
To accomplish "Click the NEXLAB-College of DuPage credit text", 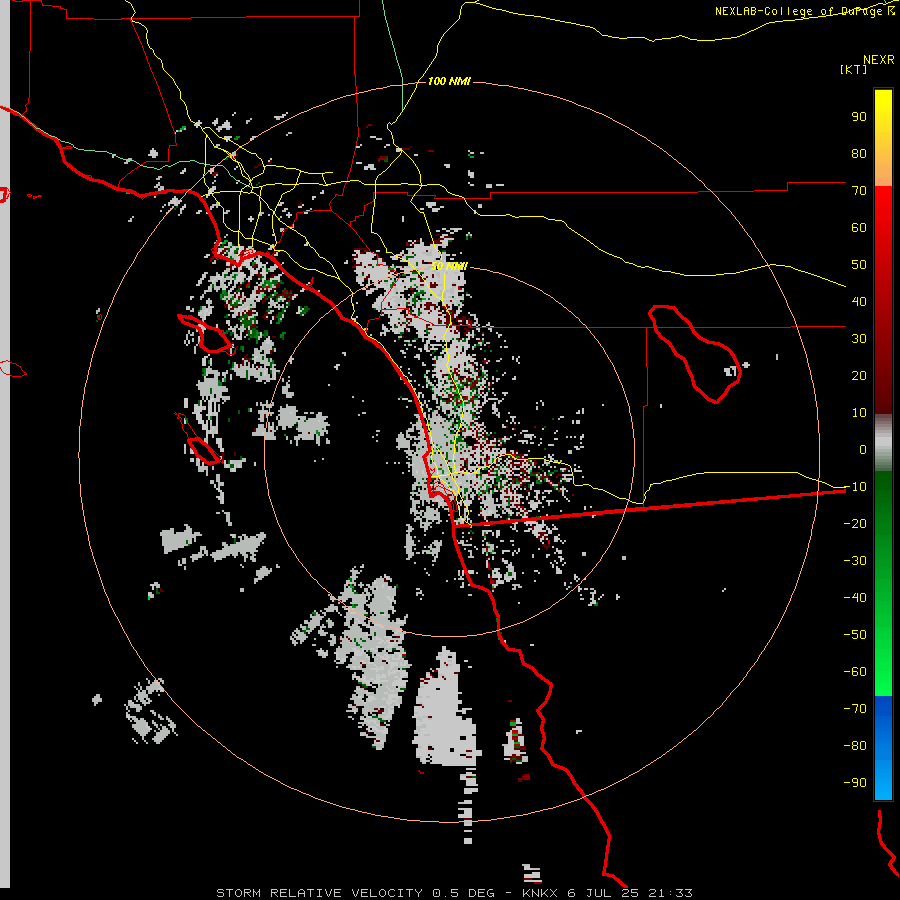I will (x=804, y=11).
